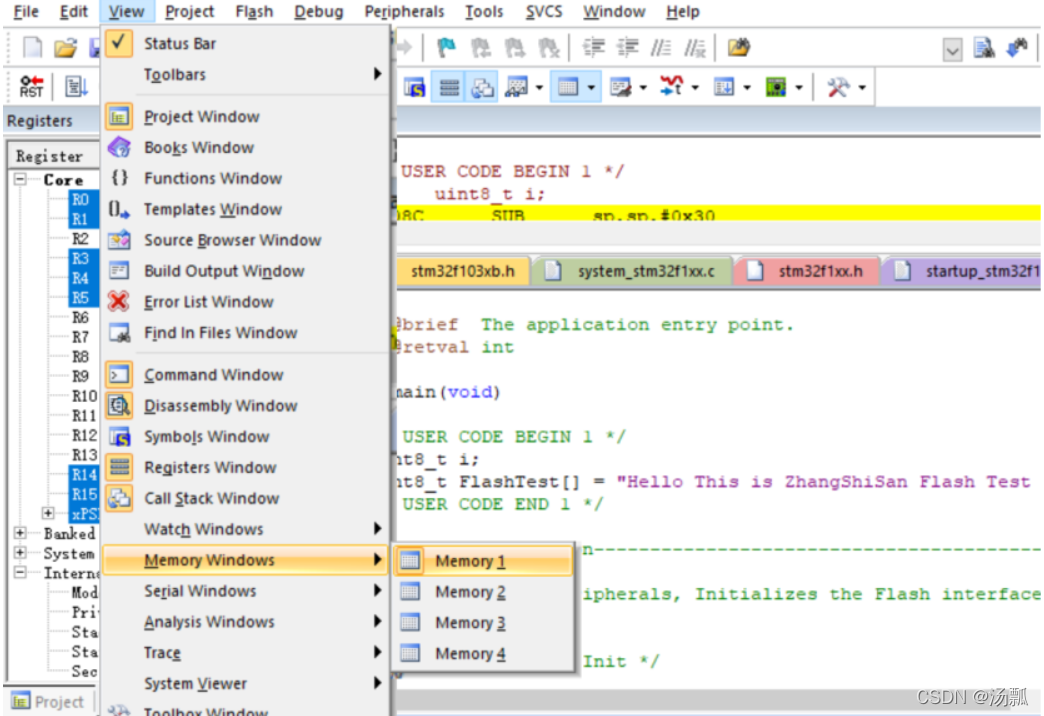The height and width of the screenshot is (716, 1044).
Task: Click the Trace Windows toolbar icon
Action: pyautogui.click(x=724, y=87)
